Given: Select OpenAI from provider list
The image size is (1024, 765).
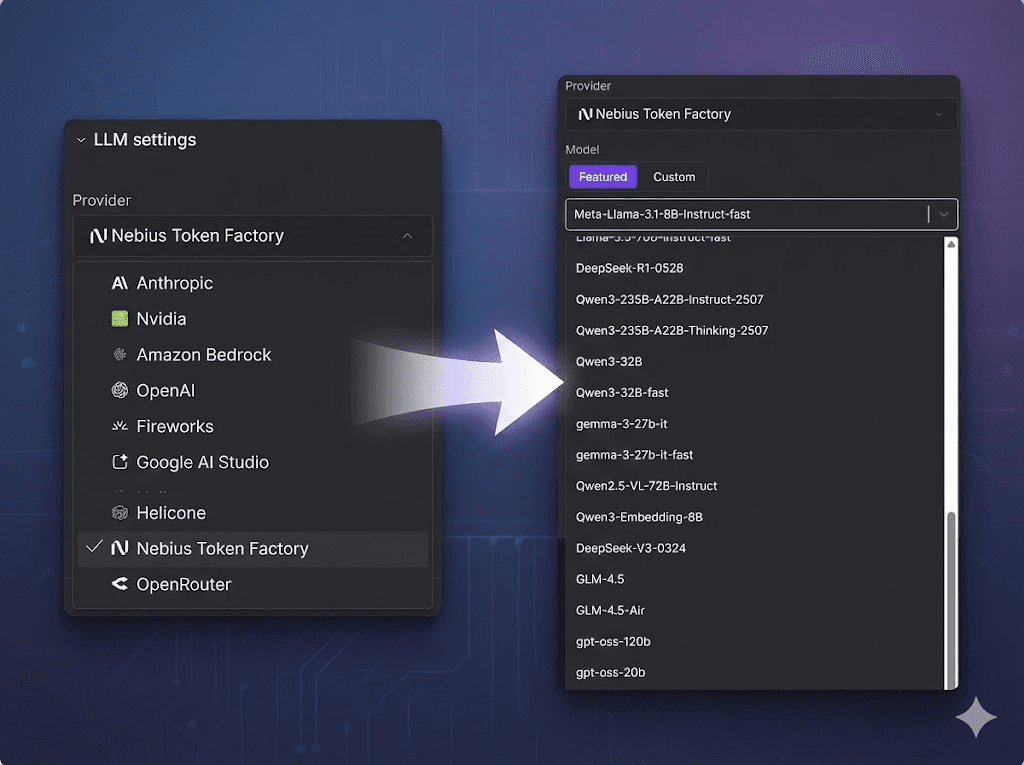Looking at the screenshot, I should click(252, 391).
